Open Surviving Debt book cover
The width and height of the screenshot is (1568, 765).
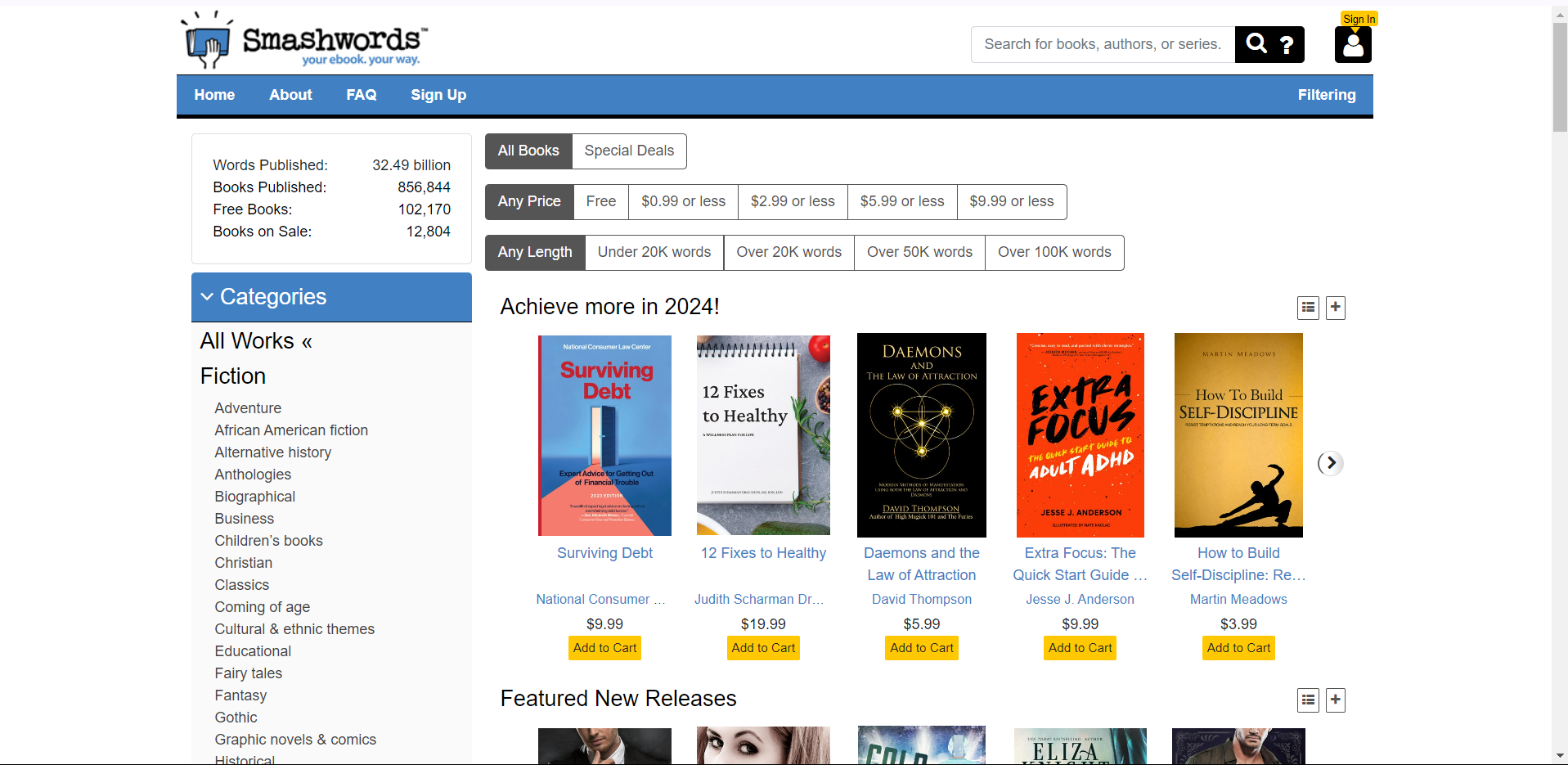point(604,435)
